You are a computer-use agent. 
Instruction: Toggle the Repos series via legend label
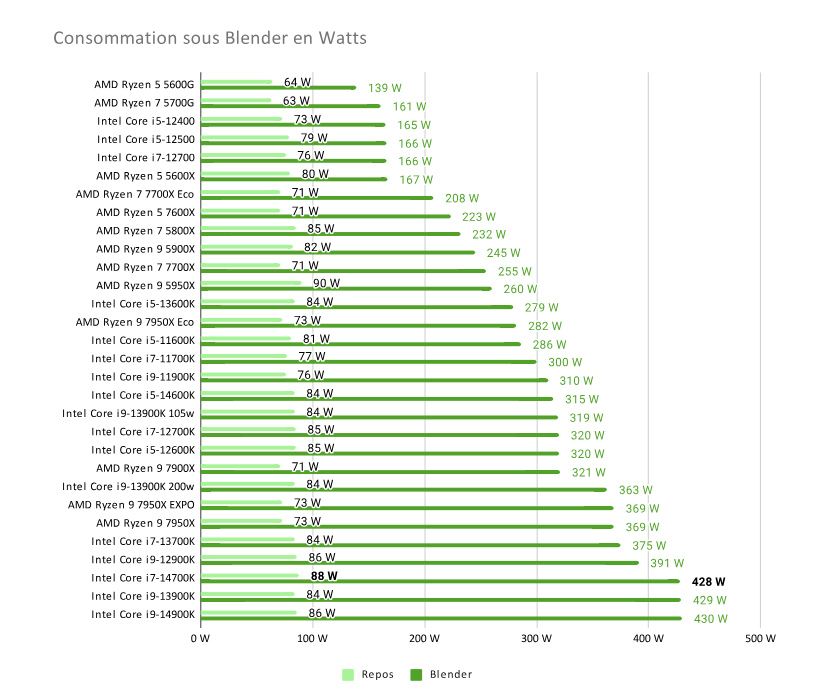[376, 674]
